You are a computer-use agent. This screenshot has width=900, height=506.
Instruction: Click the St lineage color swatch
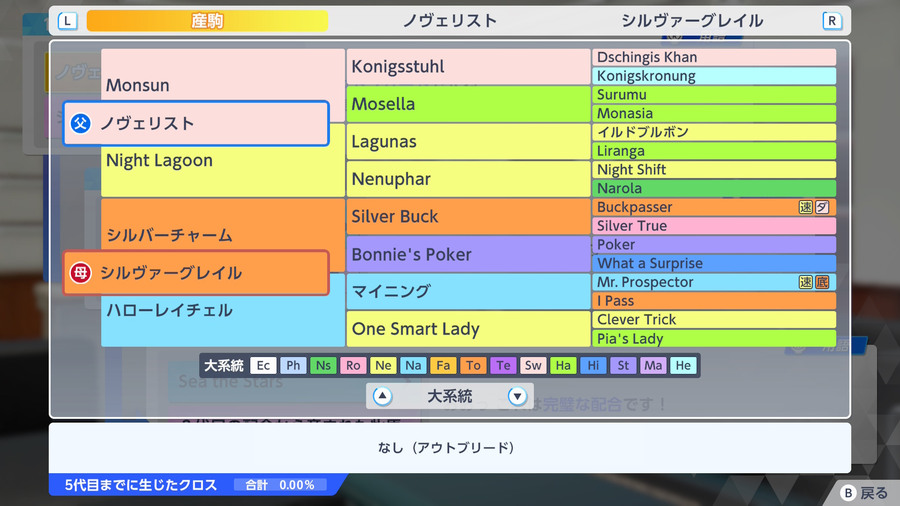click(623, 365)
